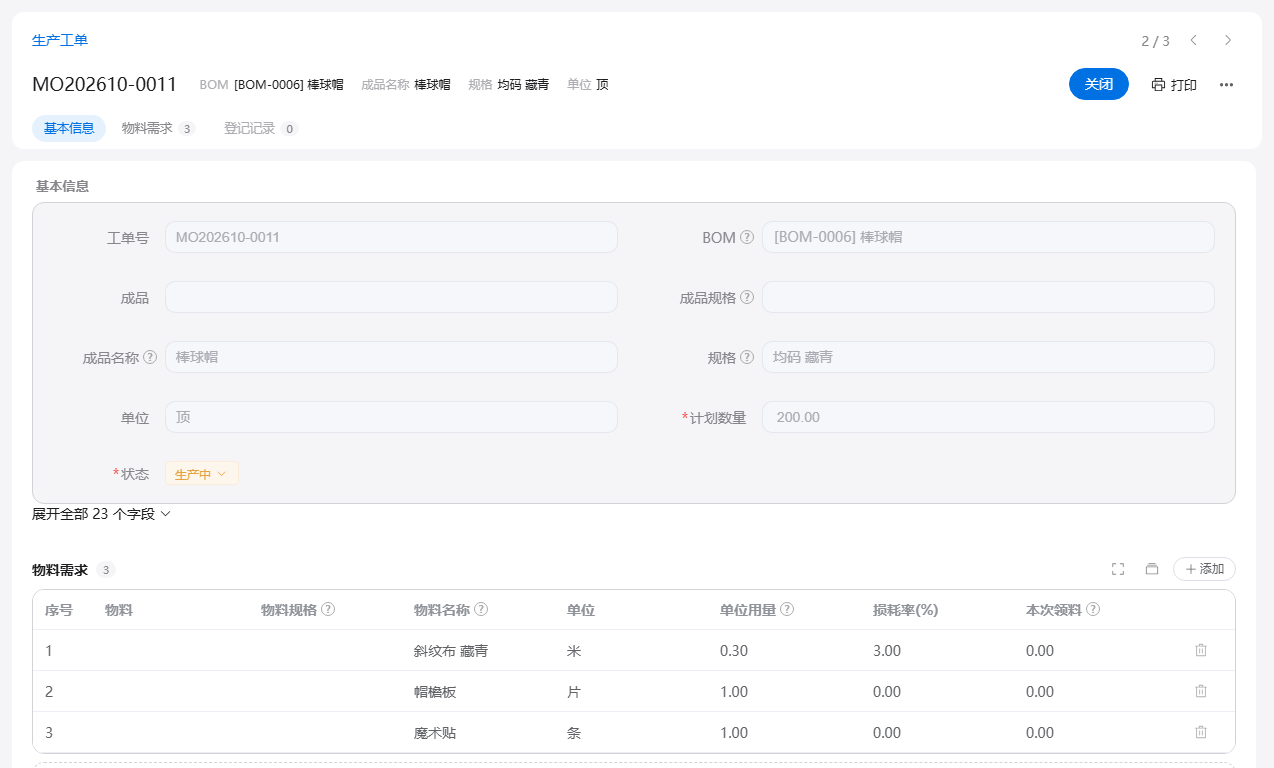The image size is (1274, 768).
Task: Click the 打印 print button
Action: (x=1174, y=85)
